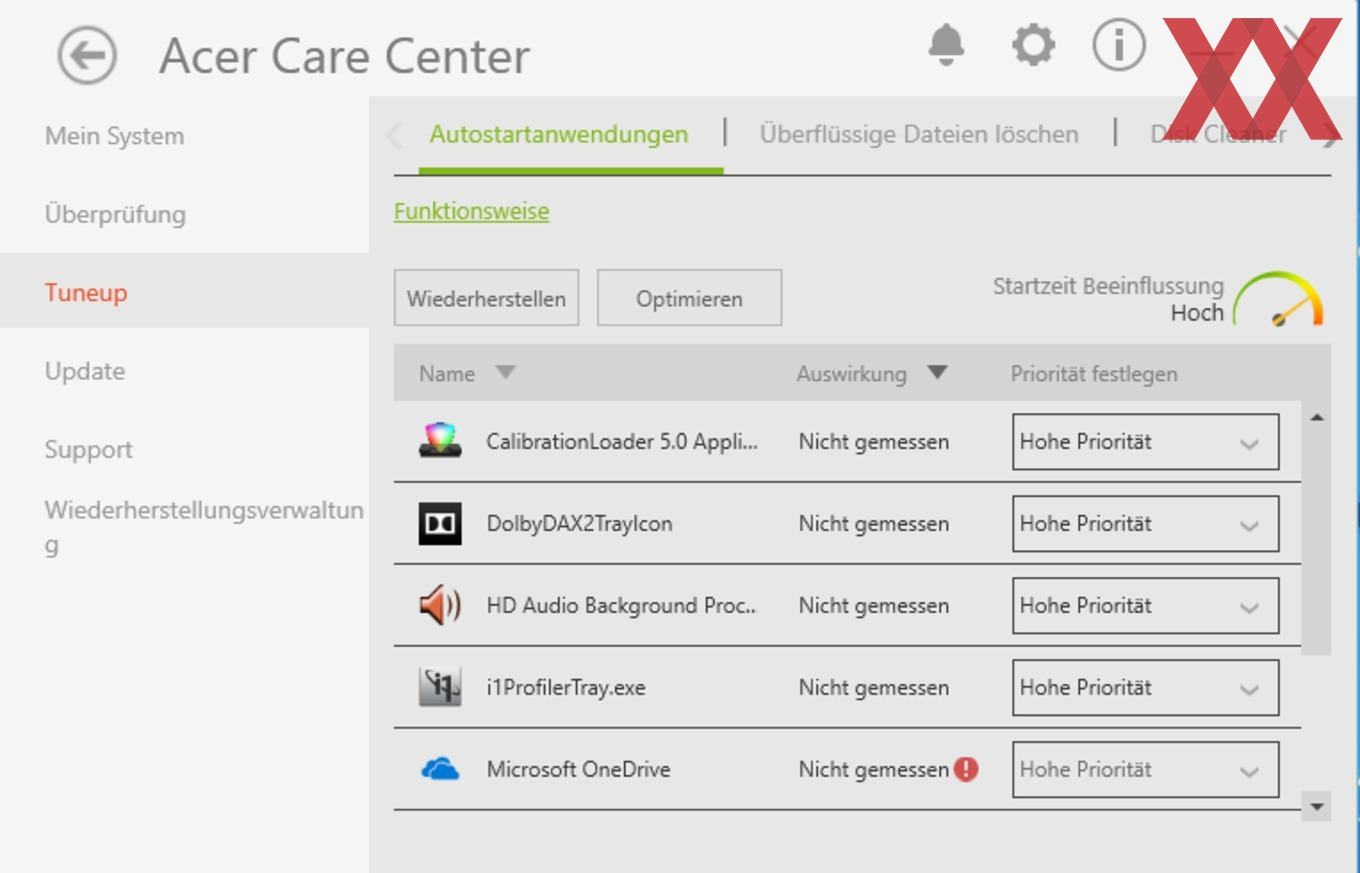This screenshot has height=873, width=1360.
Task: Sort by Auswirkung column arrow
Action: point(937,373)
